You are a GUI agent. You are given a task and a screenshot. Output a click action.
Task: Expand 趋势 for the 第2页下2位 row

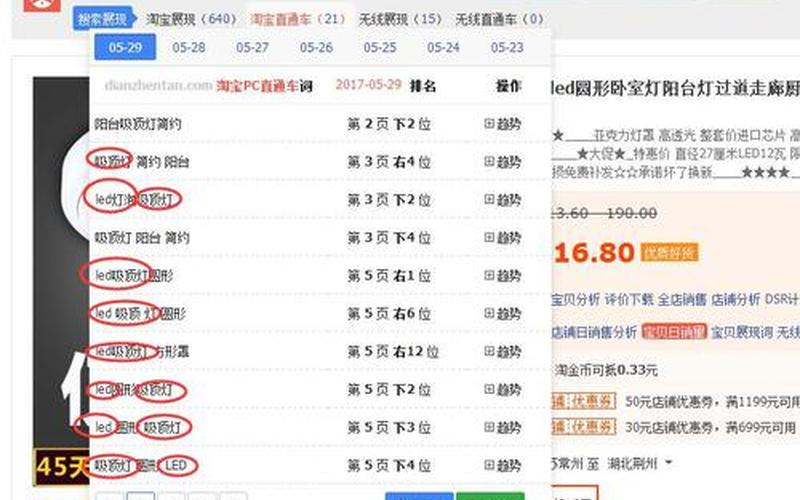(x=503, y=124)
